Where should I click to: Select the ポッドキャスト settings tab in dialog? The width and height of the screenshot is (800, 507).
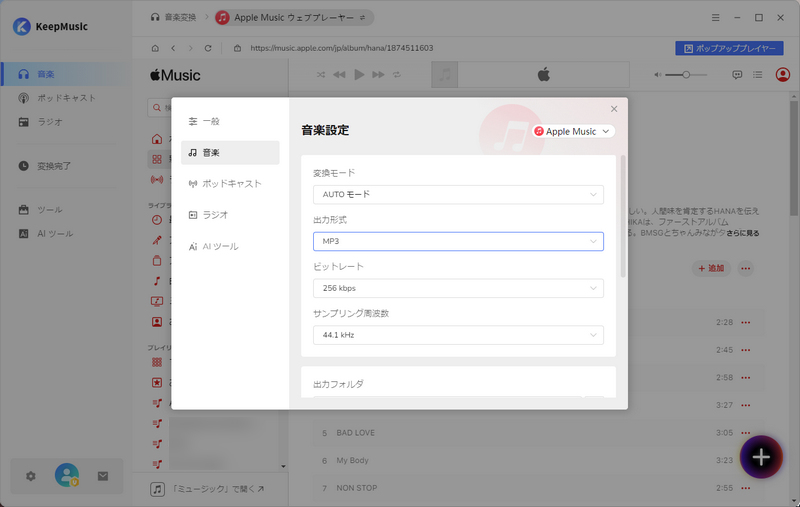point(230,184)
